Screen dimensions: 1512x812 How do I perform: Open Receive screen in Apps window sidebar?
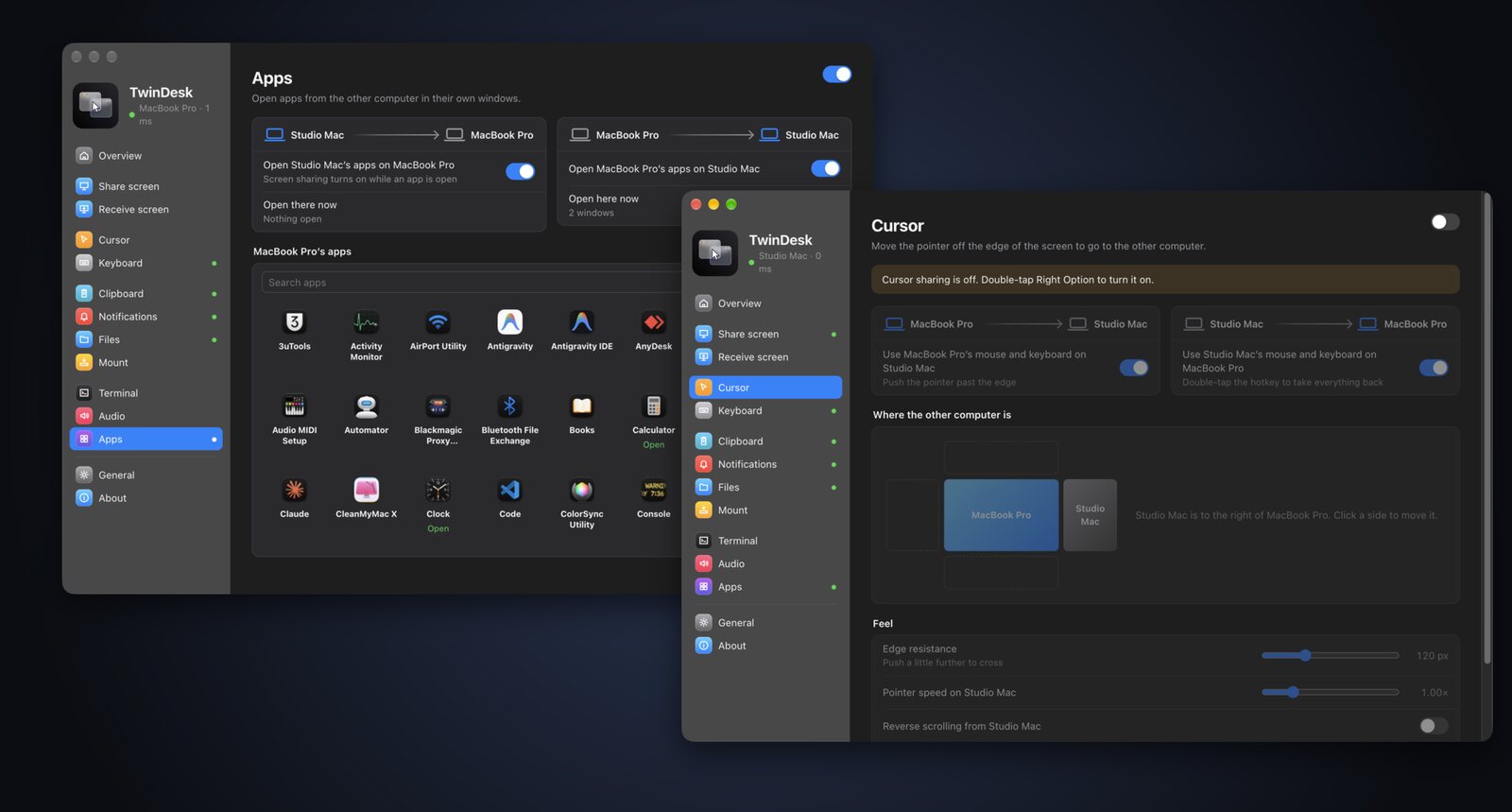pyautogui.click(x=146, y=210)
